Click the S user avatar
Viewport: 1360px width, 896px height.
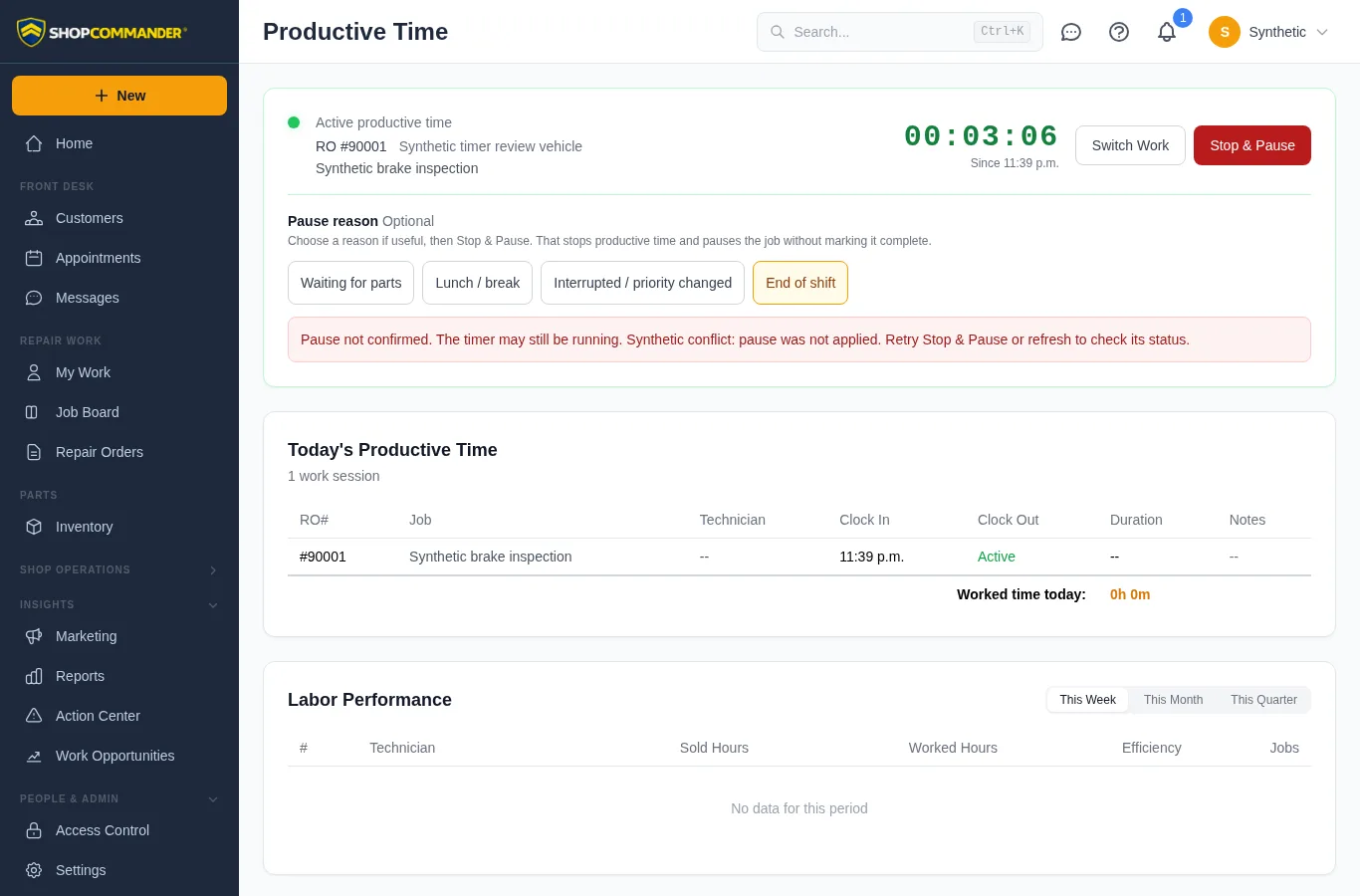[x=1225, y=32]
